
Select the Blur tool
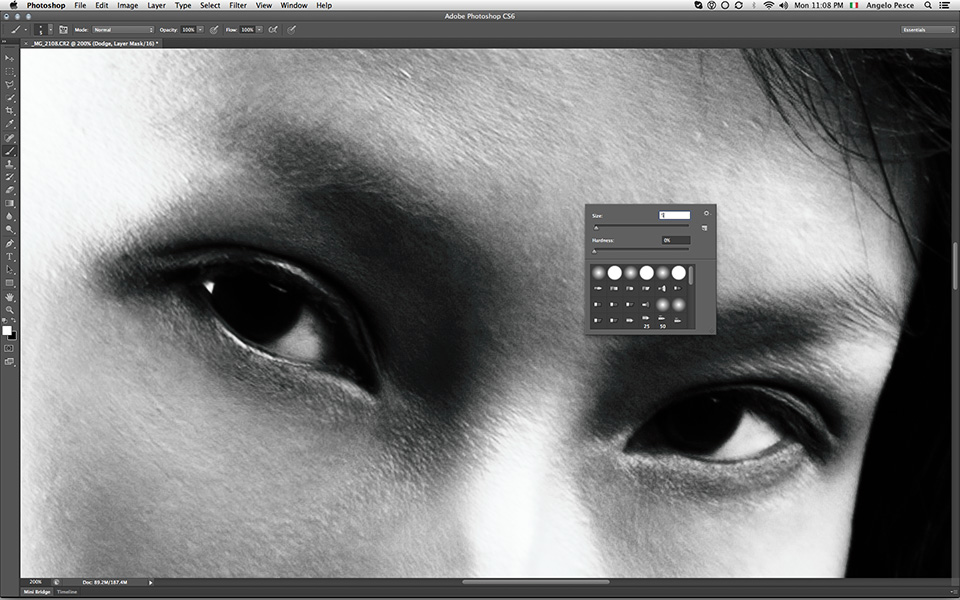point(9,217)
